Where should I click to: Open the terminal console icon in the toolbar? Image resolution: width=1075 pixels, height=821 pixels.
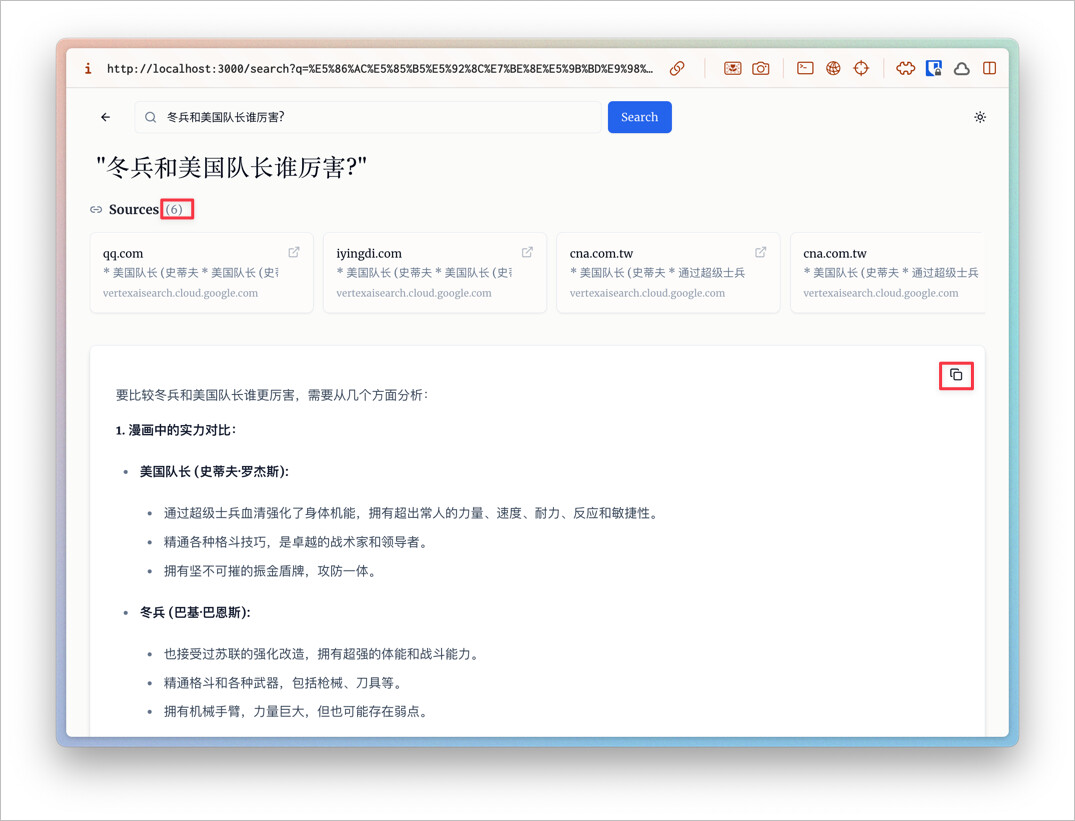click(806, 69)
